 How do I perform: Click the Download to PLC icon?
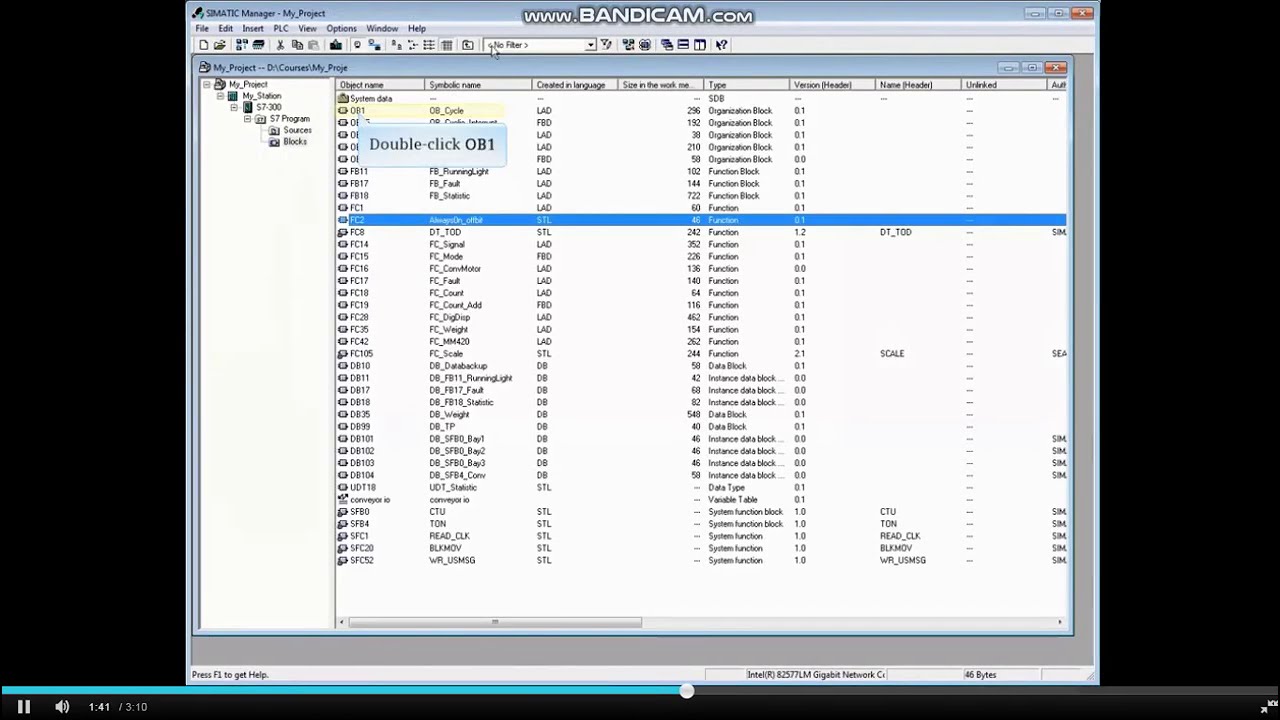tap(336, 45)
